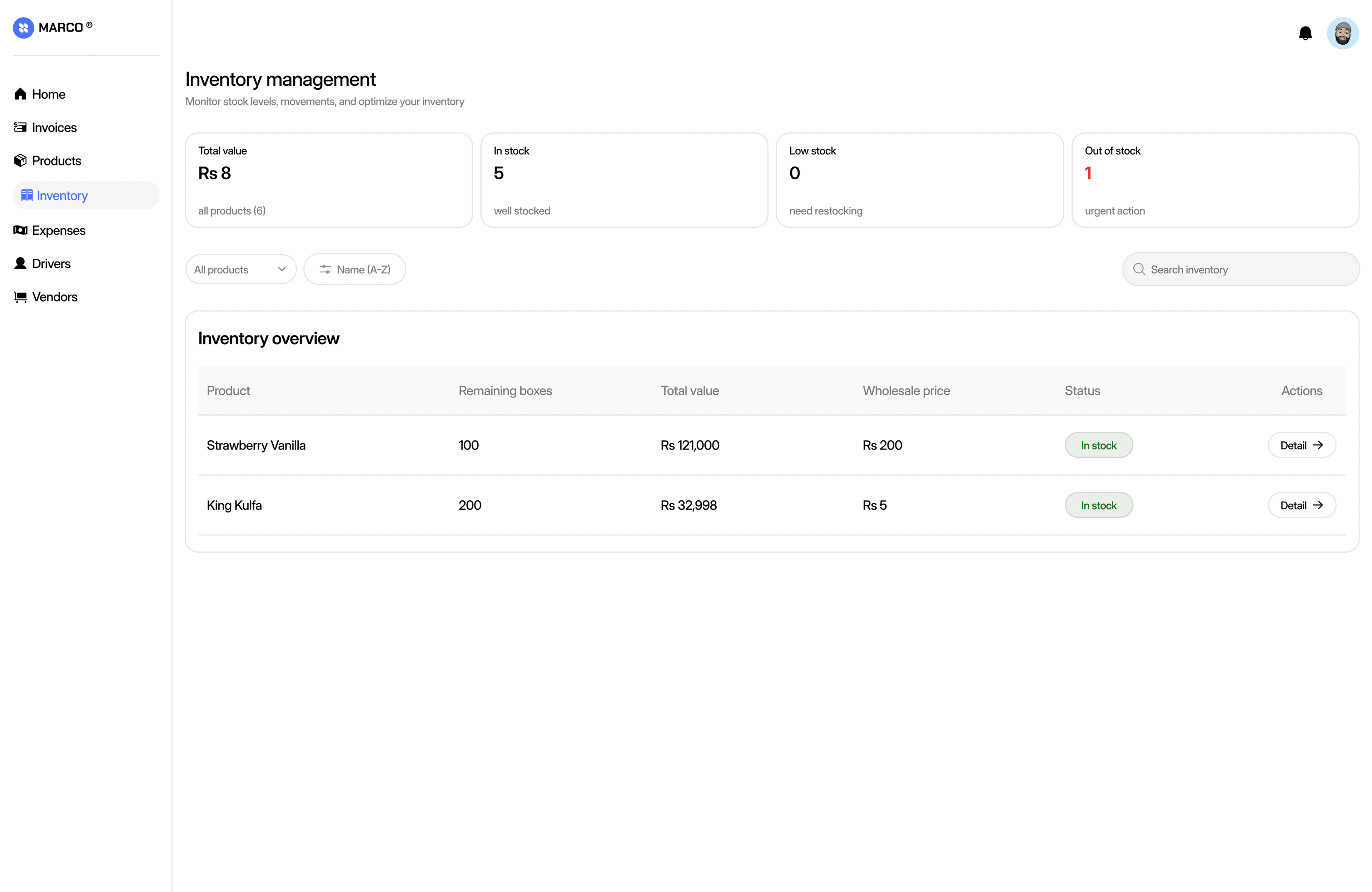Click the Invoices sidebar icon
The width and height of the screenshot is (1372, 892).
click(x=20, y=127)
